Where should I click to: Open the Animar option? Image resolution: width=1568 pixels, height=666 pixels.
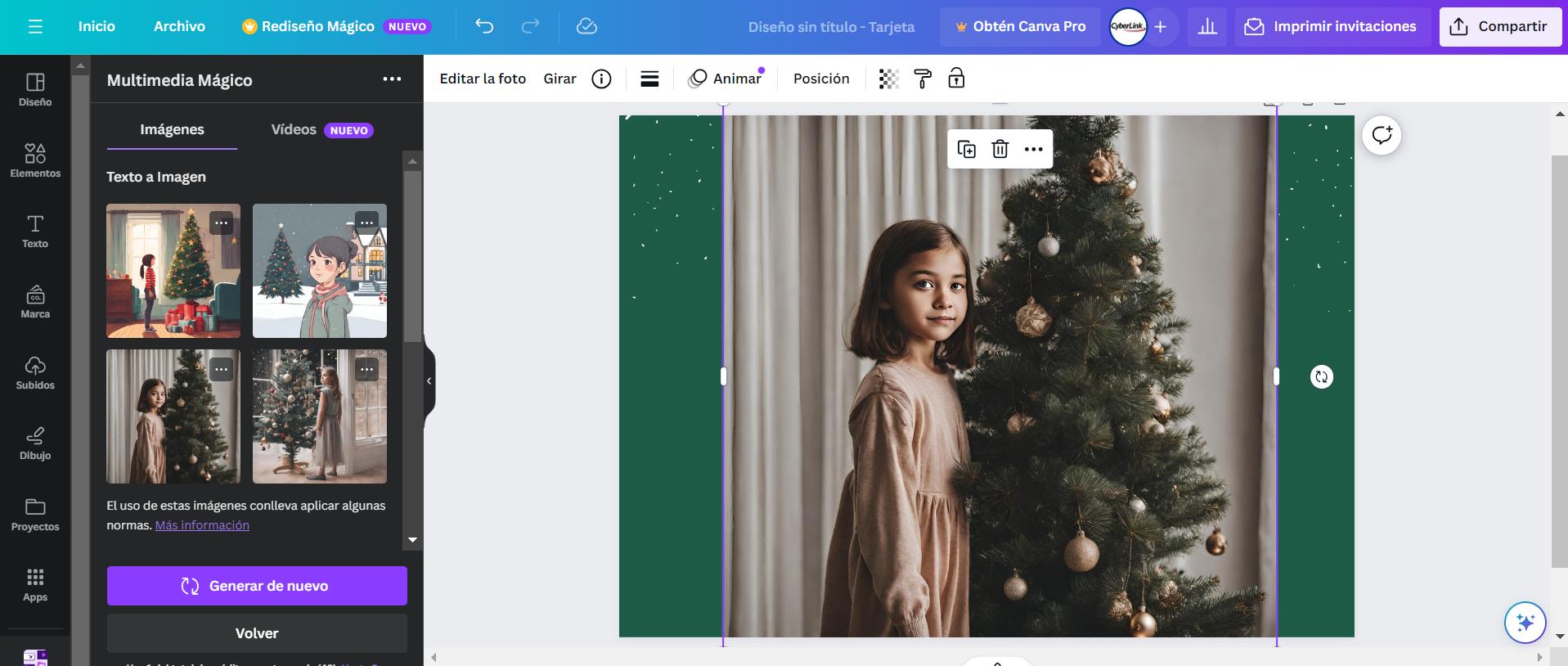726,79
